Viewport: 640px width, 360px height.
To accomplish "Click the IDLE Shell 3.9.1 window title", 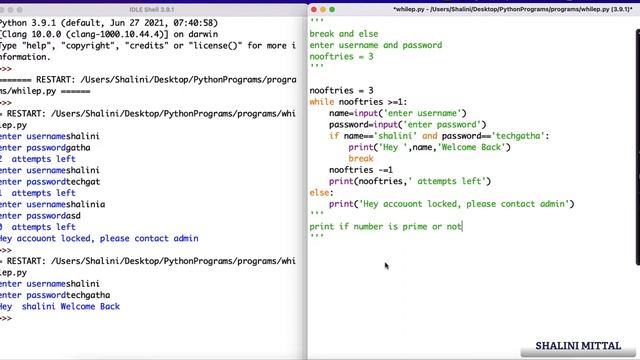I will tap(151, 9).
